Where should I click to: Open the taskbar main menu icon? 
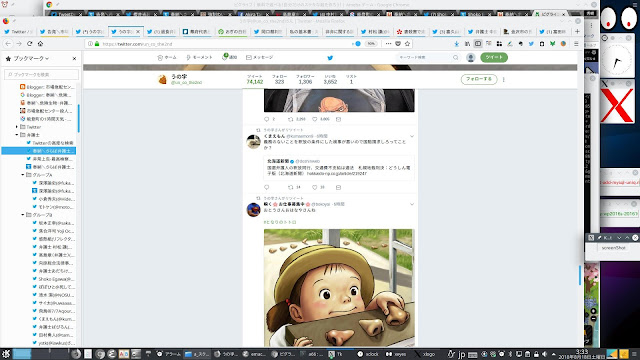point(6,354)
